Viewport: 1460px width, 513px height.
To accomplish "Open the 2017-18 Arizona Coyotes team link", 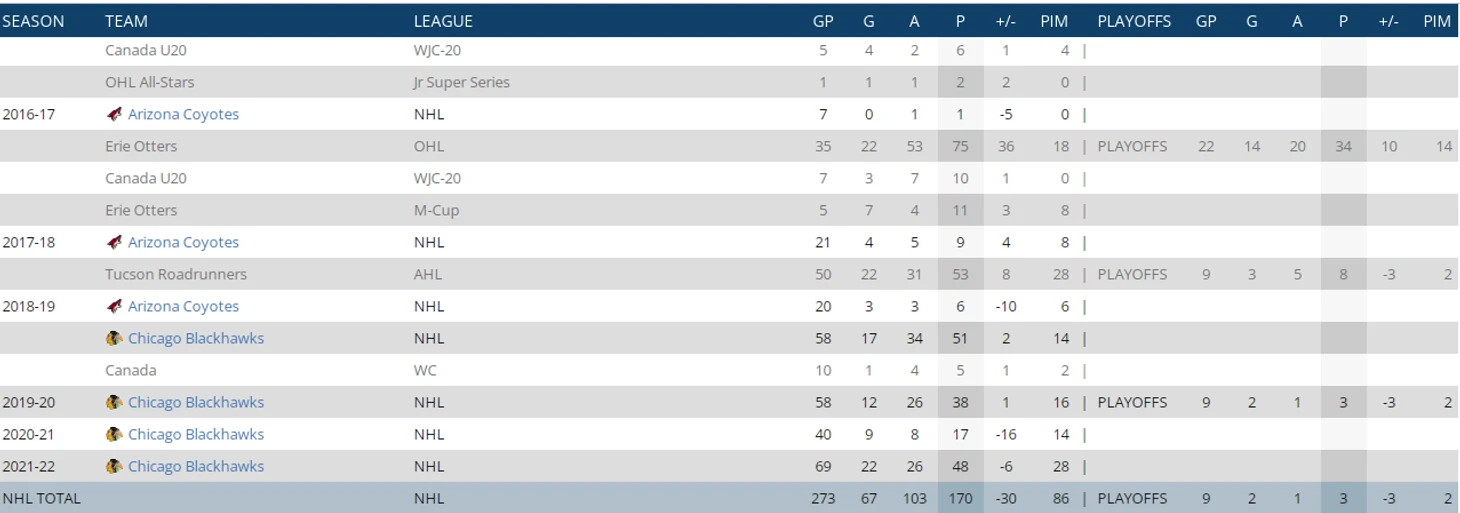I will [x=183, y=242].
